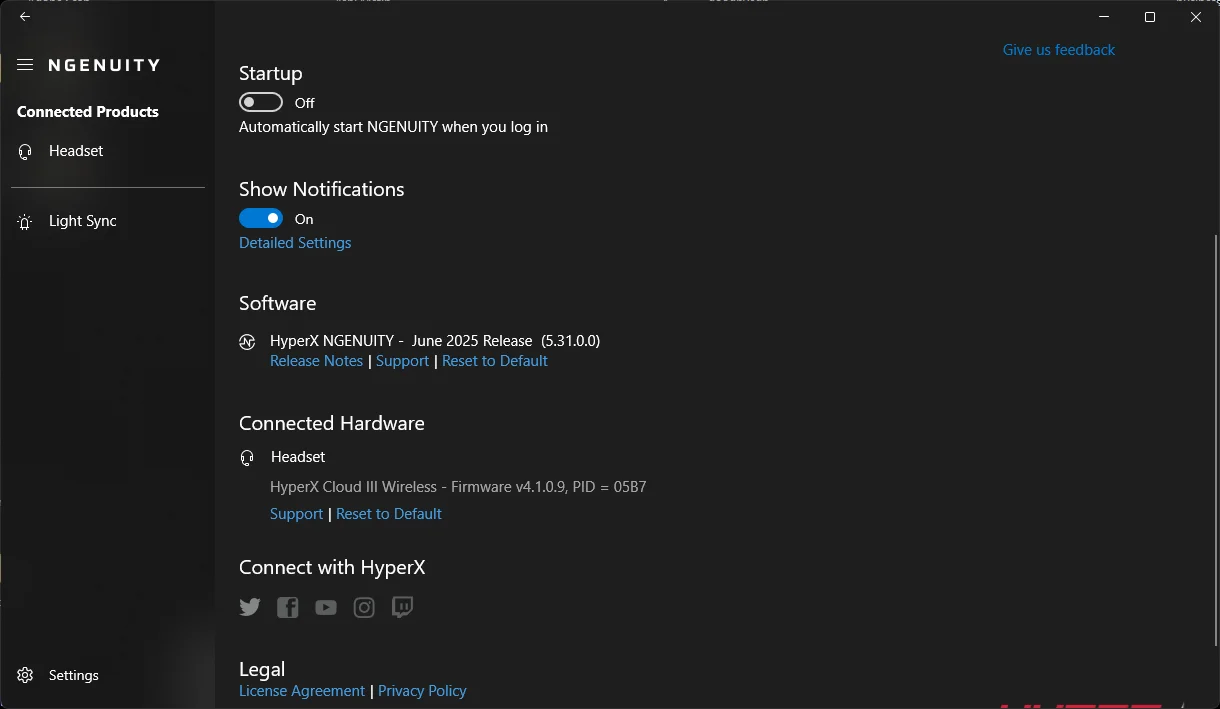Screen dimensions: 1220x709
Task: Open notification Detailed Settings link
Action: (295, 243)
